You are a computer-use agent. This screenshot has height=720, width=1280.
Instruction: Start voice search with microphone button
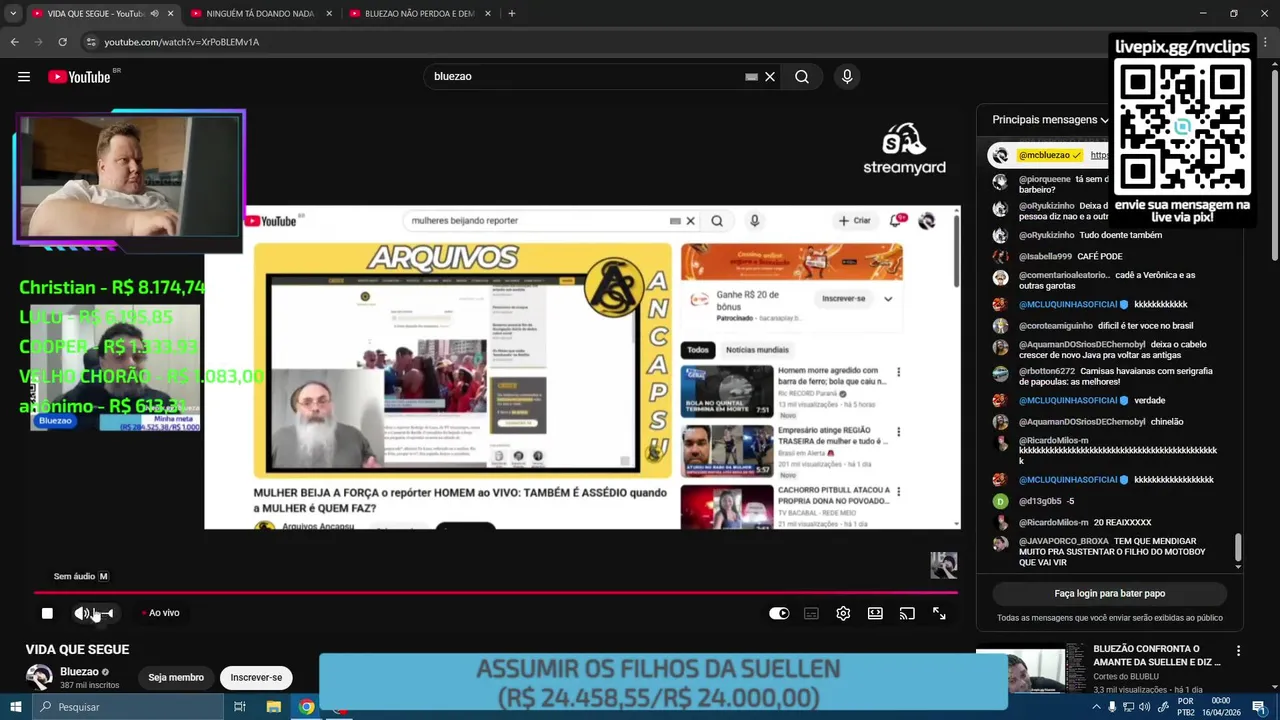click(x=847, y=77)
